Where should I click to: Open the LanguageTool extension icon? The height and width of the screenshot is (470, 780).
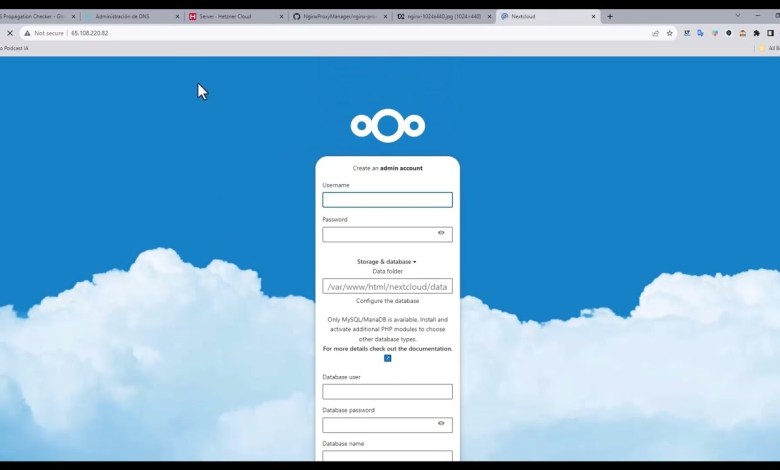click(686, 33)
